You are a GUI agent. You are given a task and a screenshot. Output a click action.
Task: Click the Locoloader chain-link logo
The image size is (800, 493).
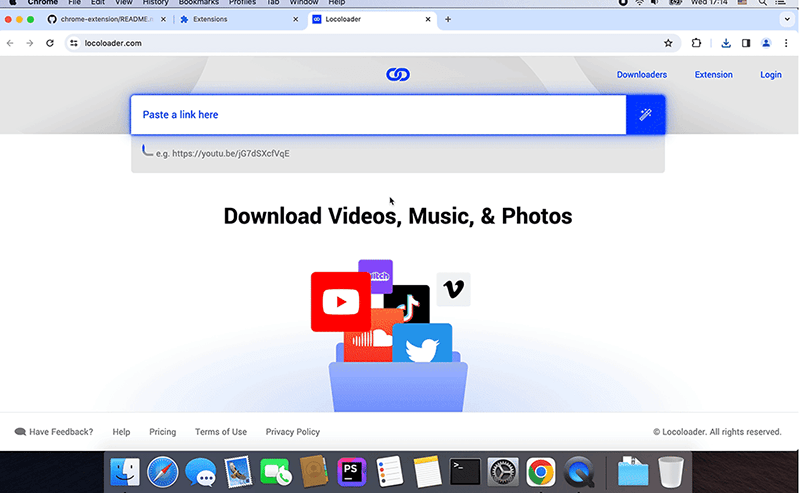point(397,75)
